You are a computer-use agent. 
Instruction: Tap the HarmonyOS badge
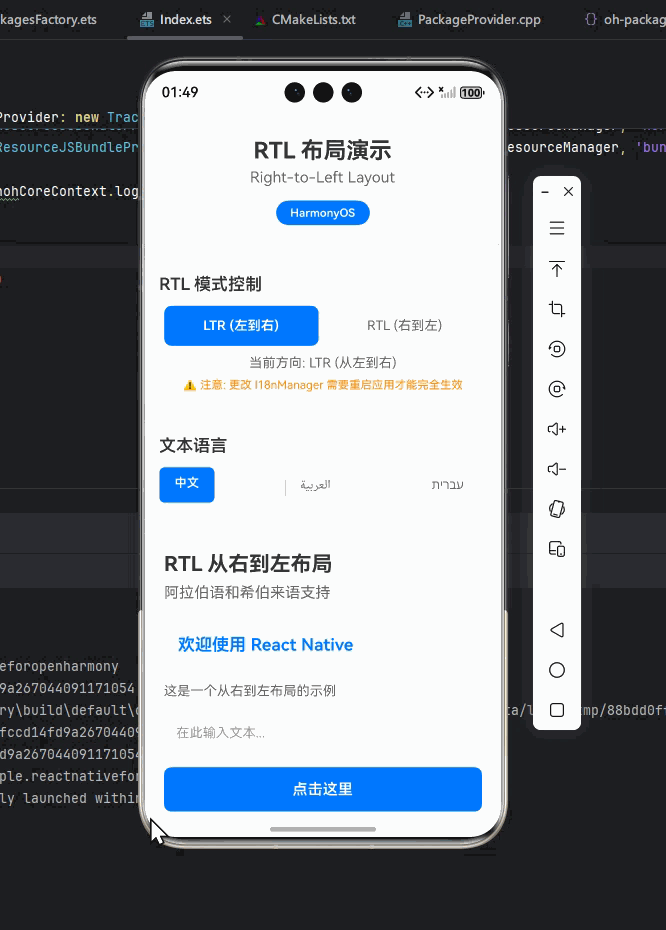point(323,213)
